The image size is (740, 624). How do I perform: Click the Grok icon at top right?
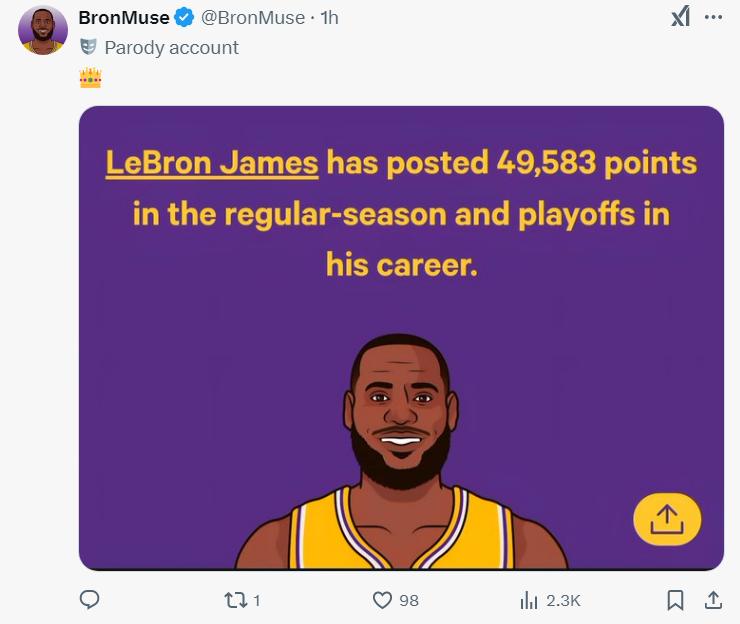681,17
